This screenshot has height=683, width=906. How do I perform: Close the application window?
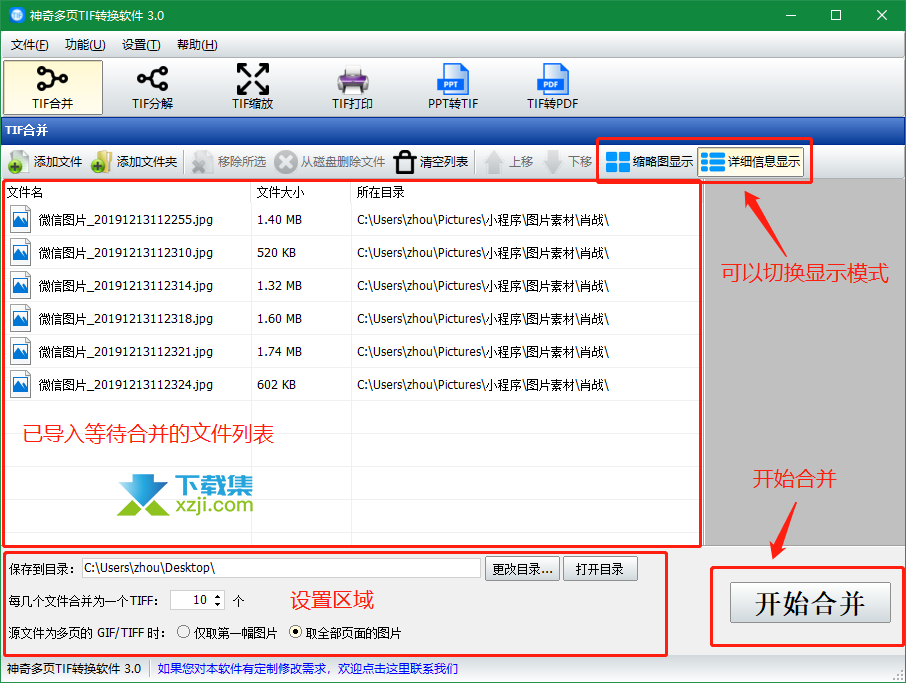882,15
